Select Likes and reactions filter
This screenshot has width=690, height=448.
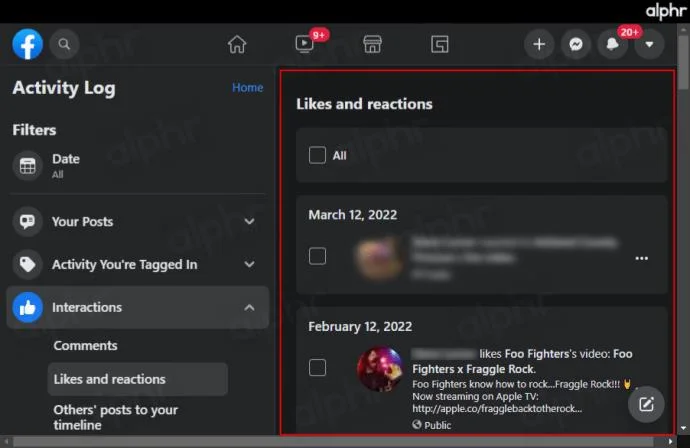[137, 379]
